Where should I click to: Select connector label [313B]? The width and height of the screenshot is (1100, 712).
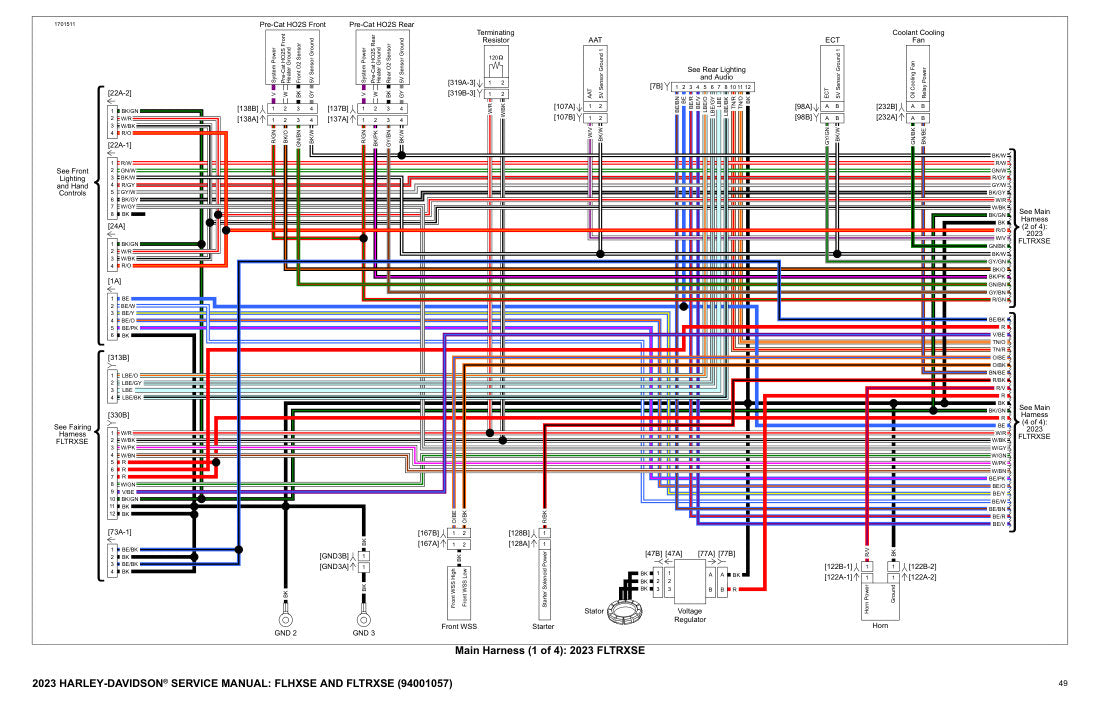point(118,358)
